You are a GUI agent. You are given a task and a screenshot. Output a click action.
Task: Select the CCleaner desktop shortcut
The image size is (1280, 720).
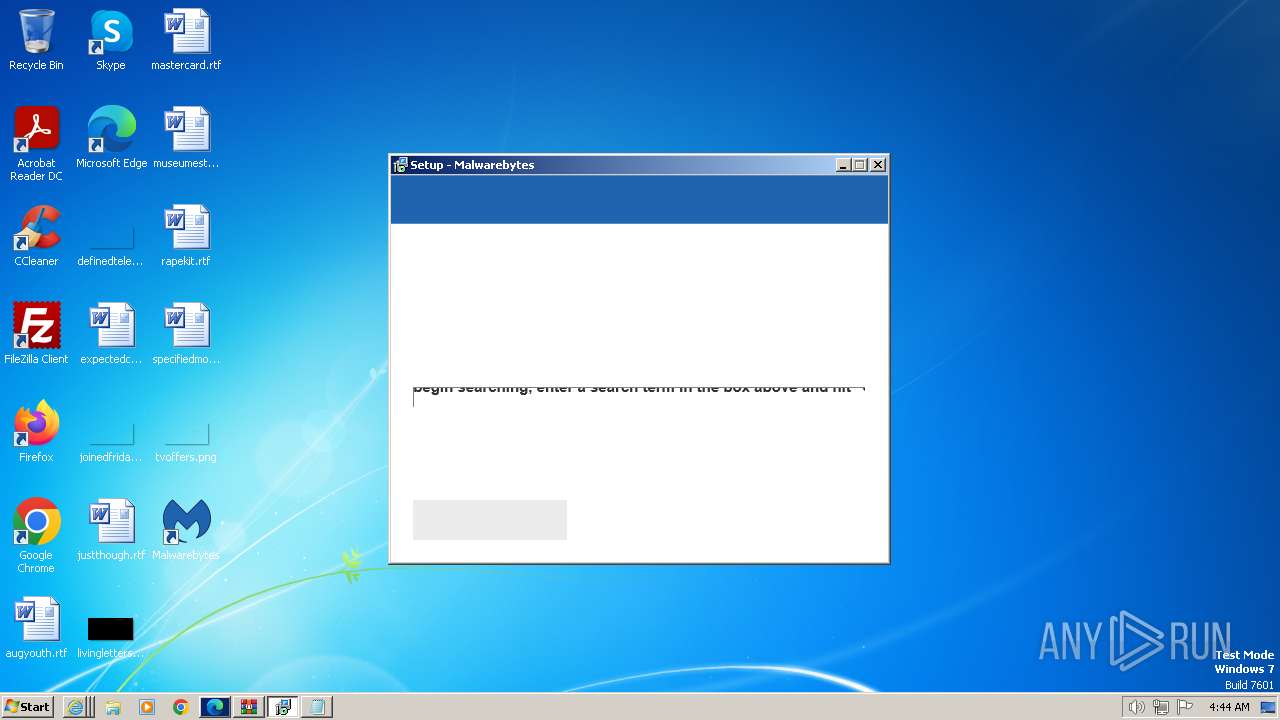(x=36, y=236)
